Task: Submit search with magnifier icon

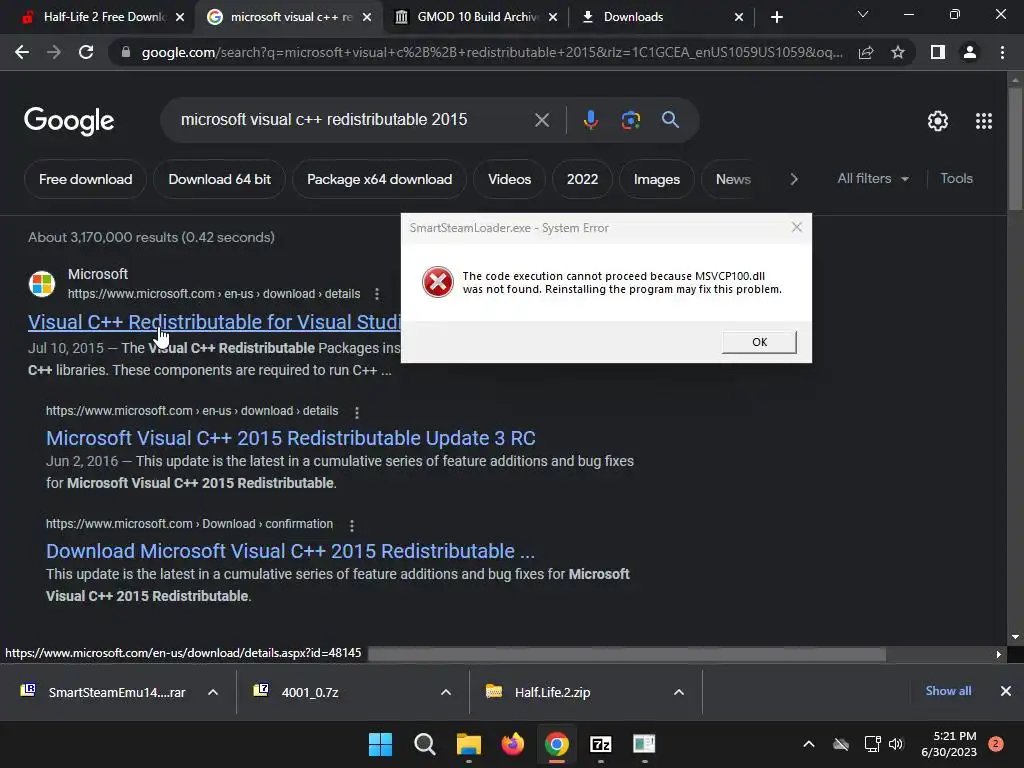Action: point(671,120)
